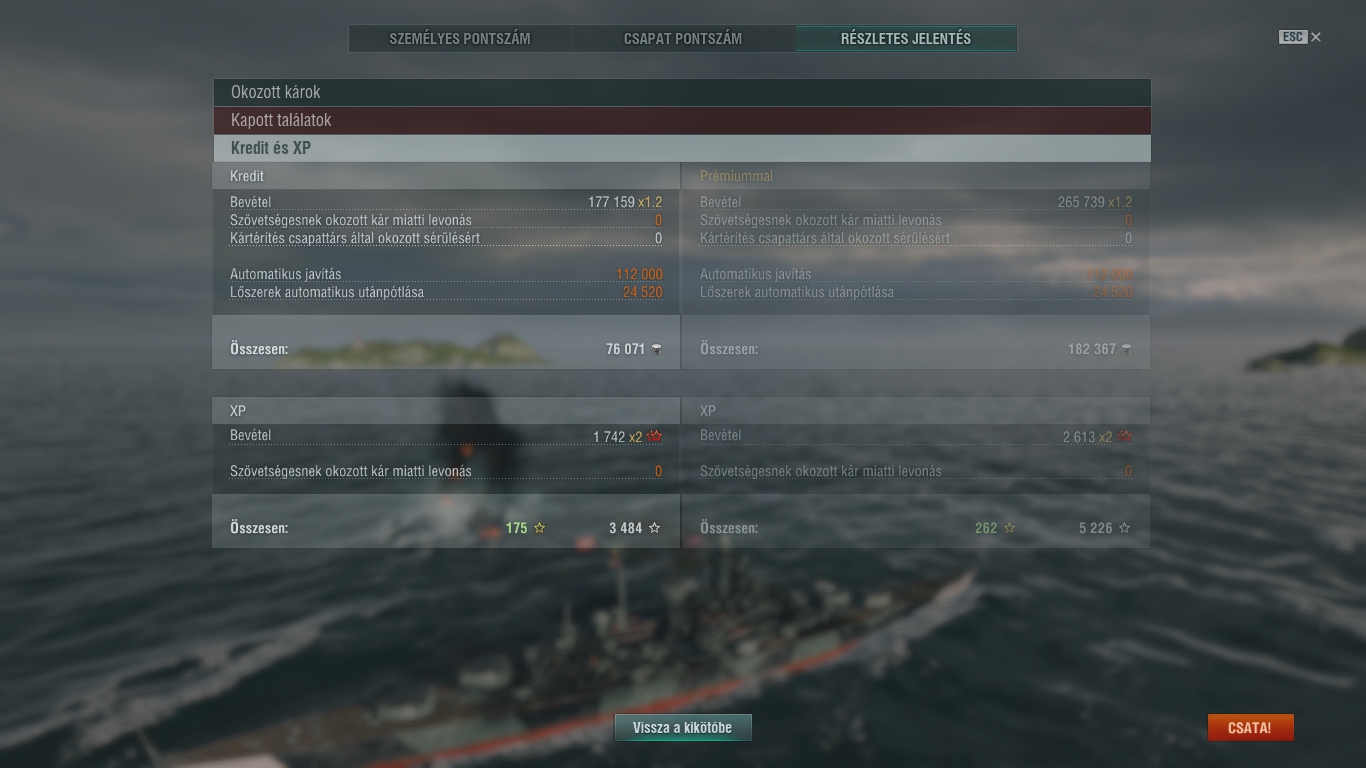Viewport: 1366px width, 768px height.
Task: Switch to the Személyes pontszám tab
Action: [x=460, y=39]
